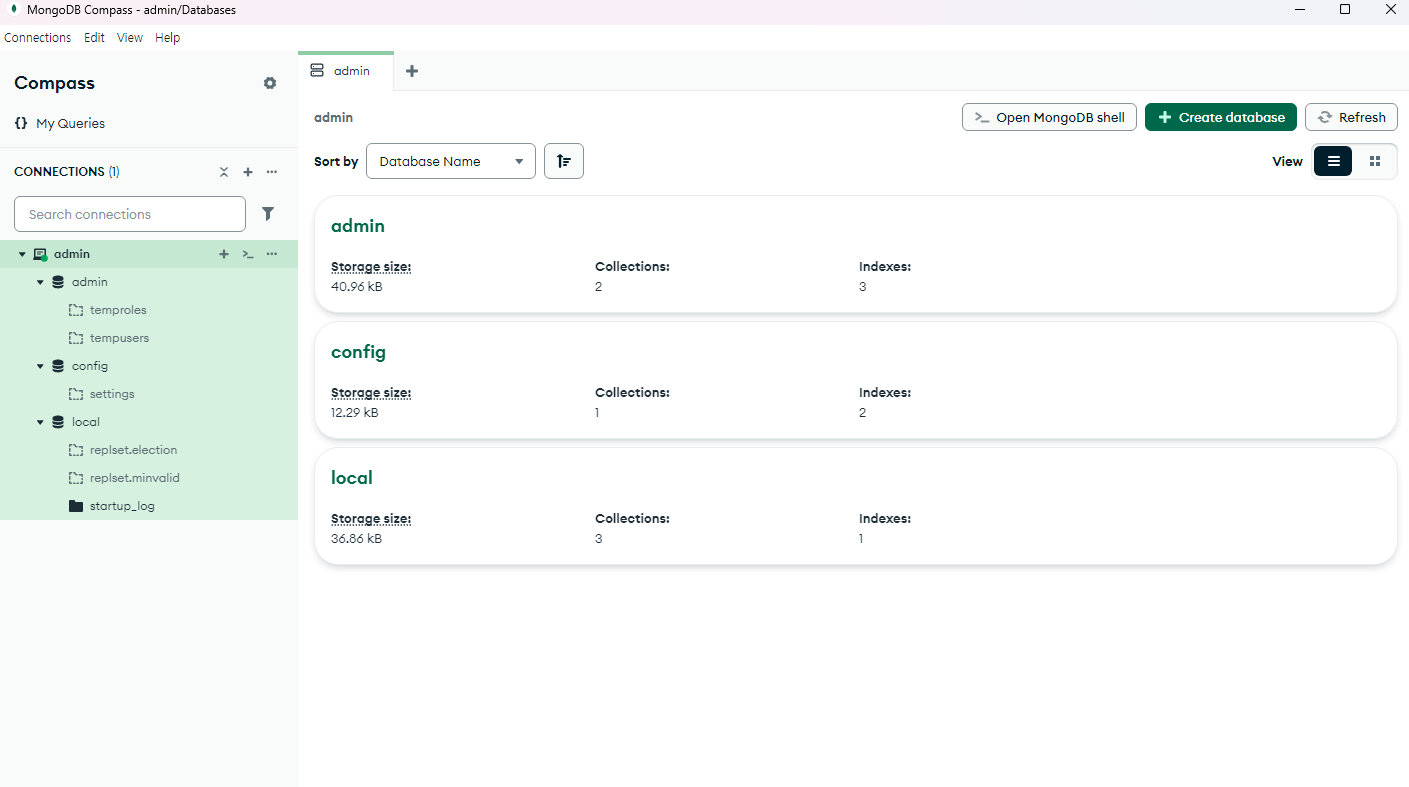The image size is (1409, 787).
Task: Click config database cylinder icon in sidebar
Action: tap(58, 366)
